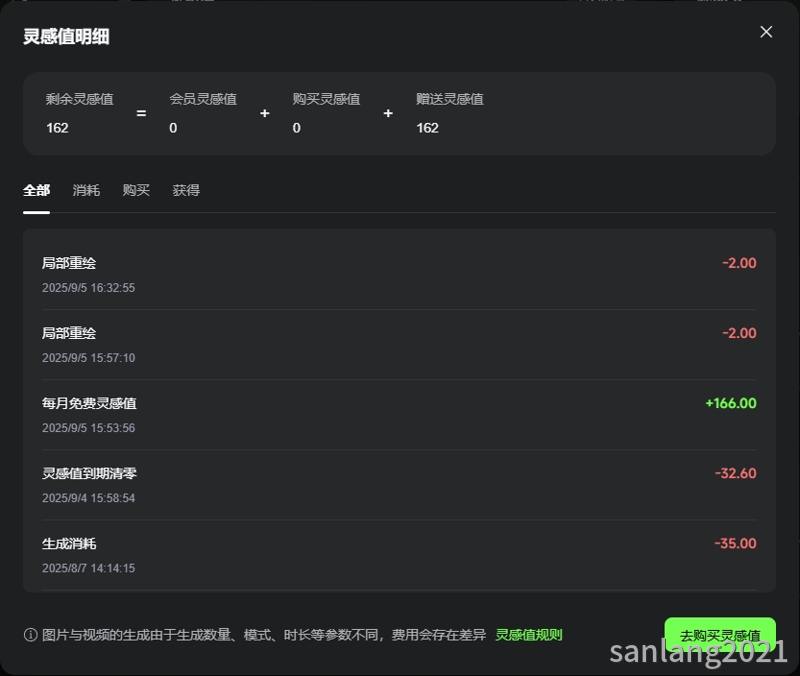Switch to the 购买 tab
This screenshot has height=676, width=800.
[x=136, y=190]
